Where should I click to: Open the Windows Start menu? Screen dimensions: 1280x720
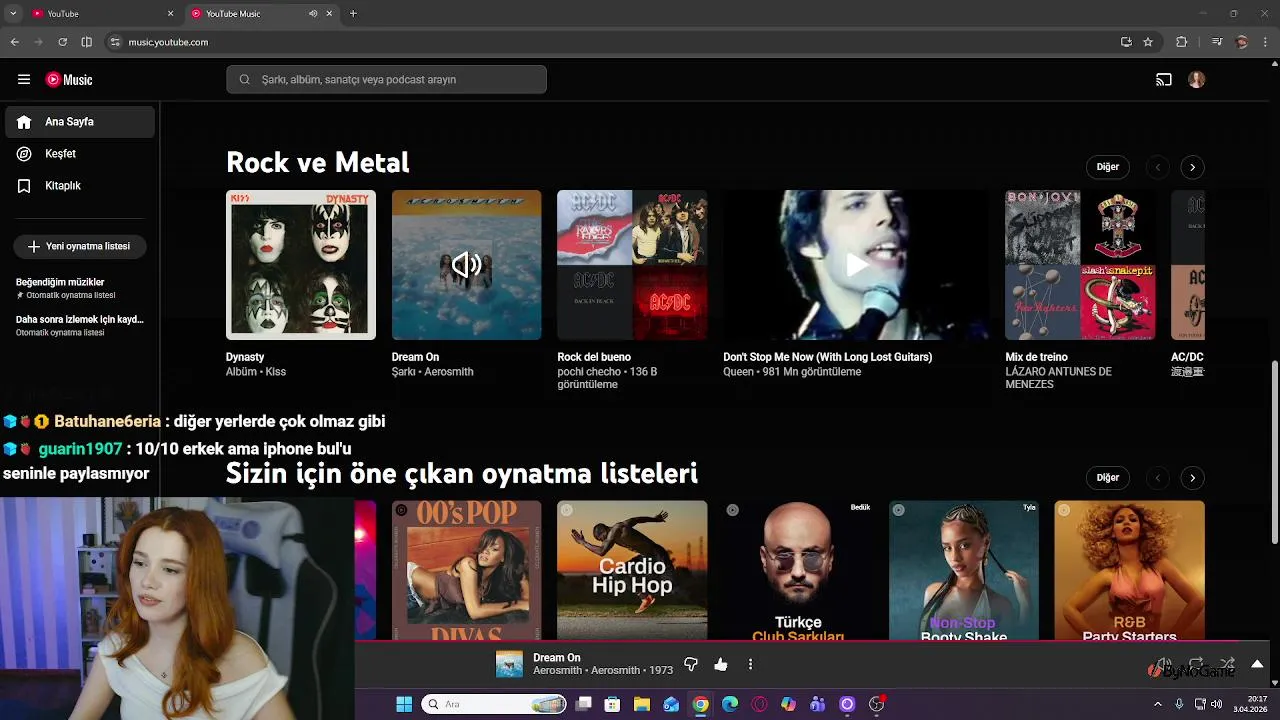coord(404,704)
